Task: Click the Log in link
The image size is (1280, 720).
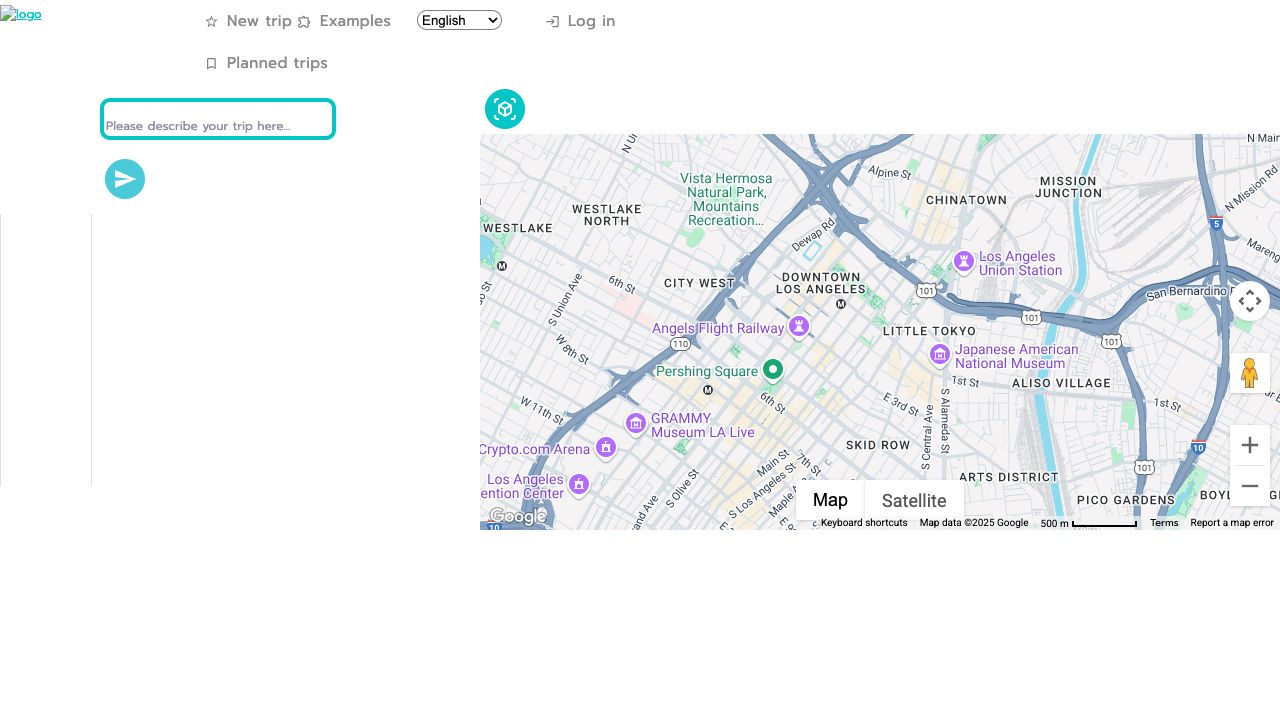Action: [x=580, y=21]
